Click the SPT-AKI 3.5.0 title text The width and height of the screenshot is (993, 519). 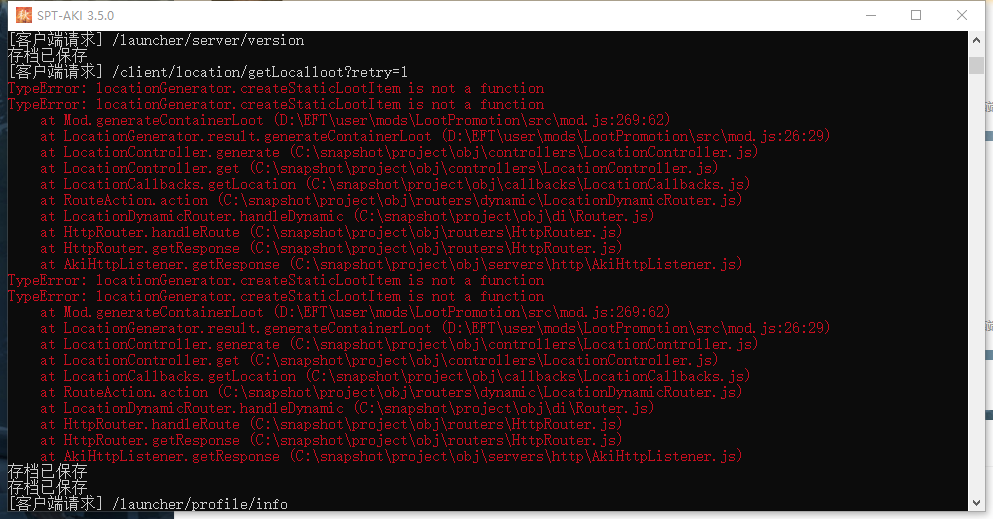pos(75,15)
